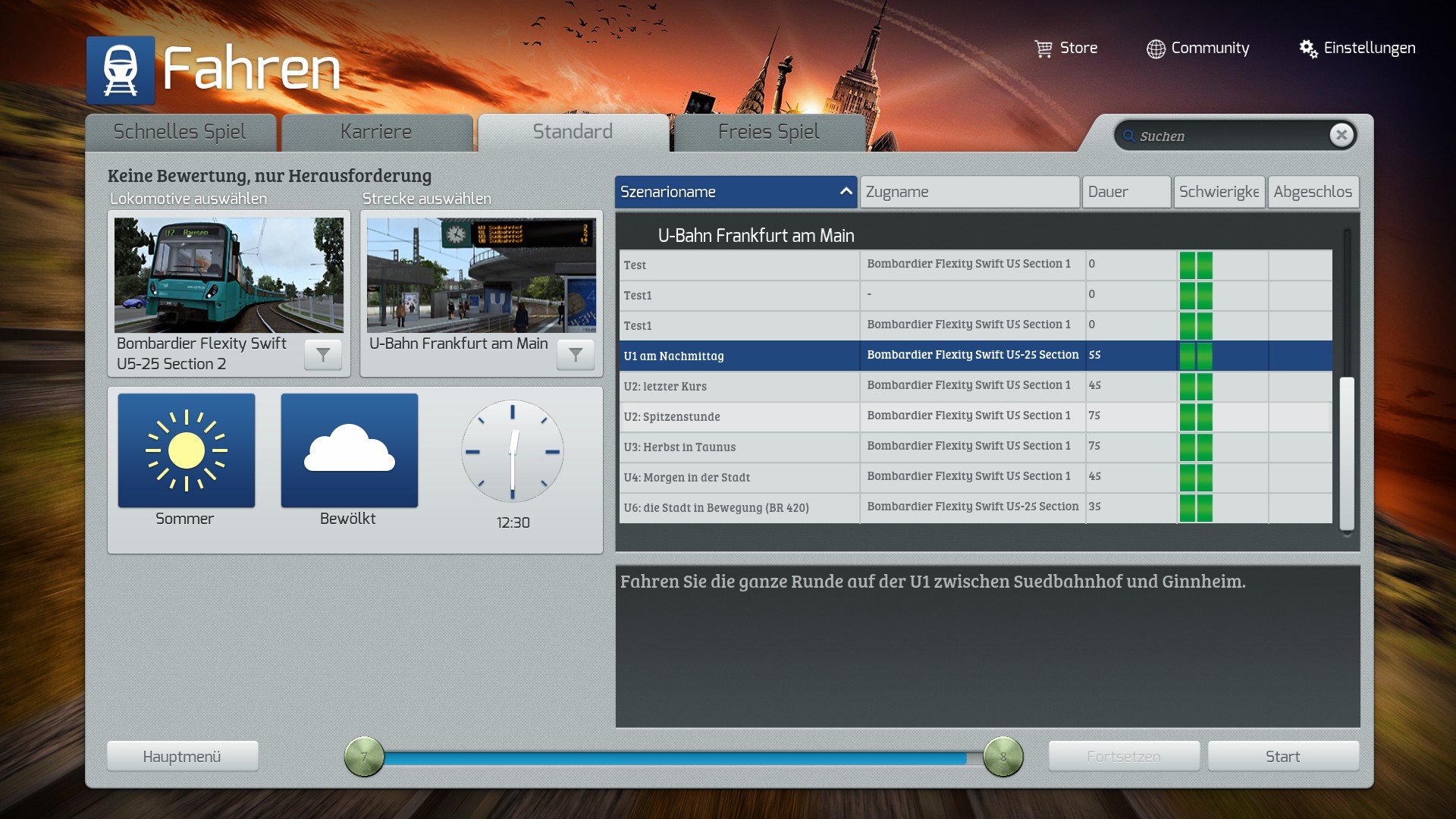1456x819 pixels.
Task: Select the Bewölkt weather cloud icon
Action: point(349,450)
